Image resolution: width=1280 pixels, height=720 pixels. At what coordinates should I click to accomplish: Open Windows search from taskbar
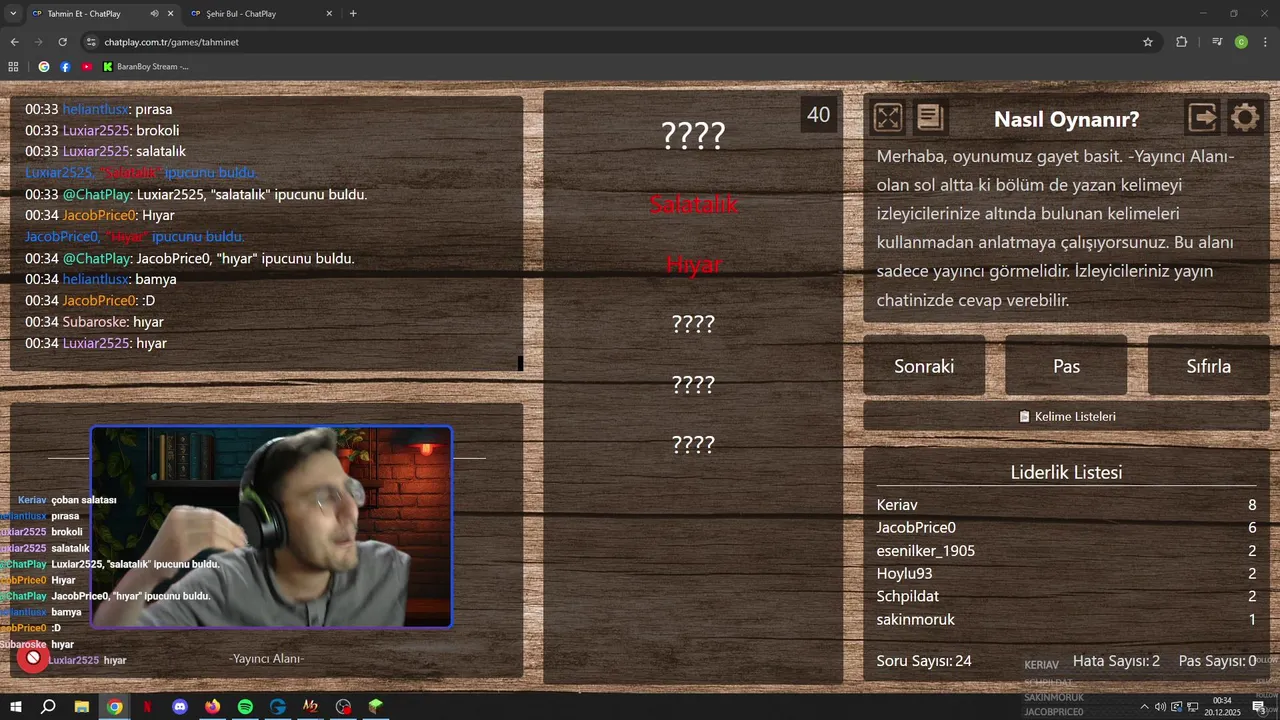(x=48, y=707)
